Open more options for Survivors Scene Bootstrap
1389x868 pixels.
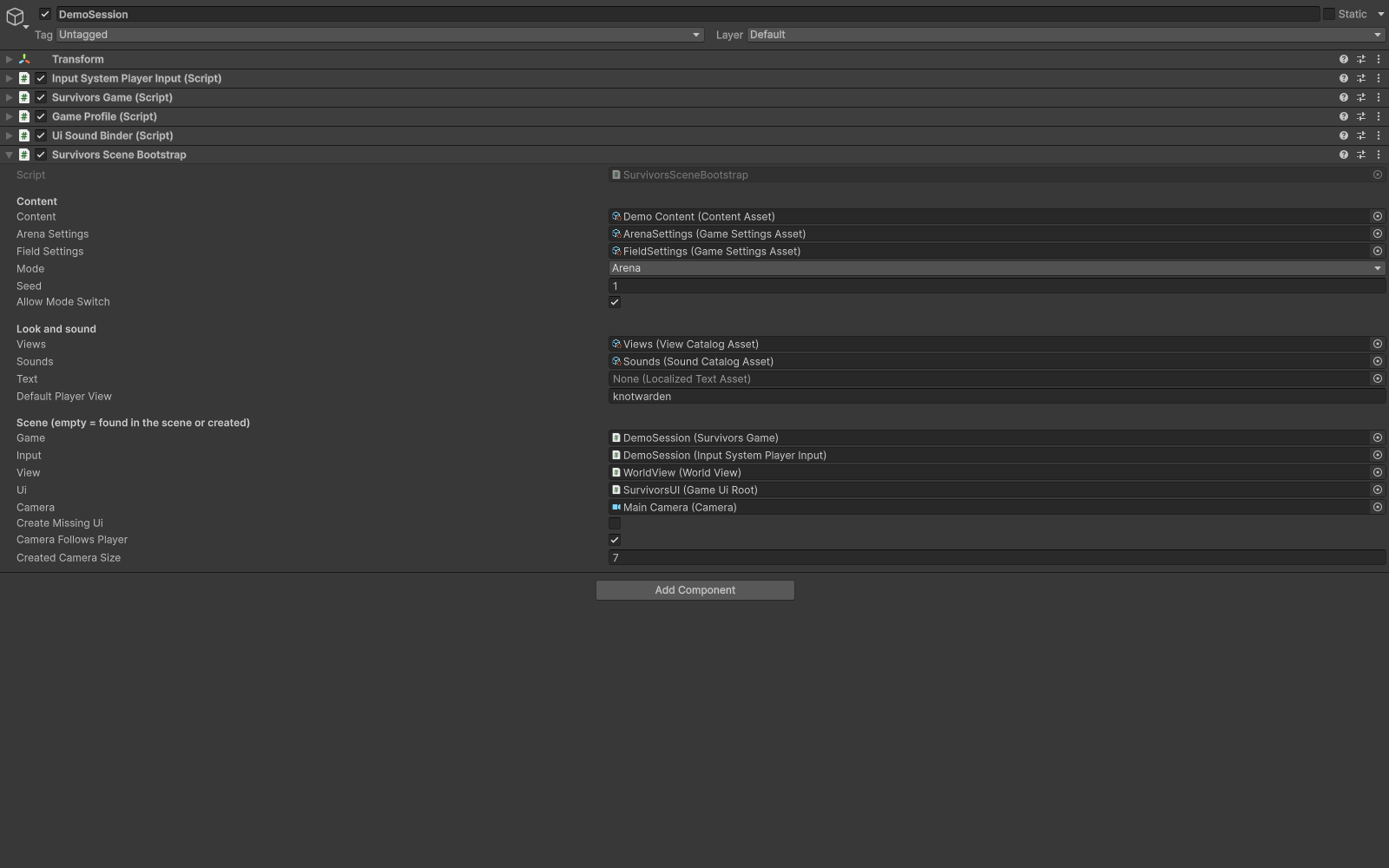click(1379, 155)
